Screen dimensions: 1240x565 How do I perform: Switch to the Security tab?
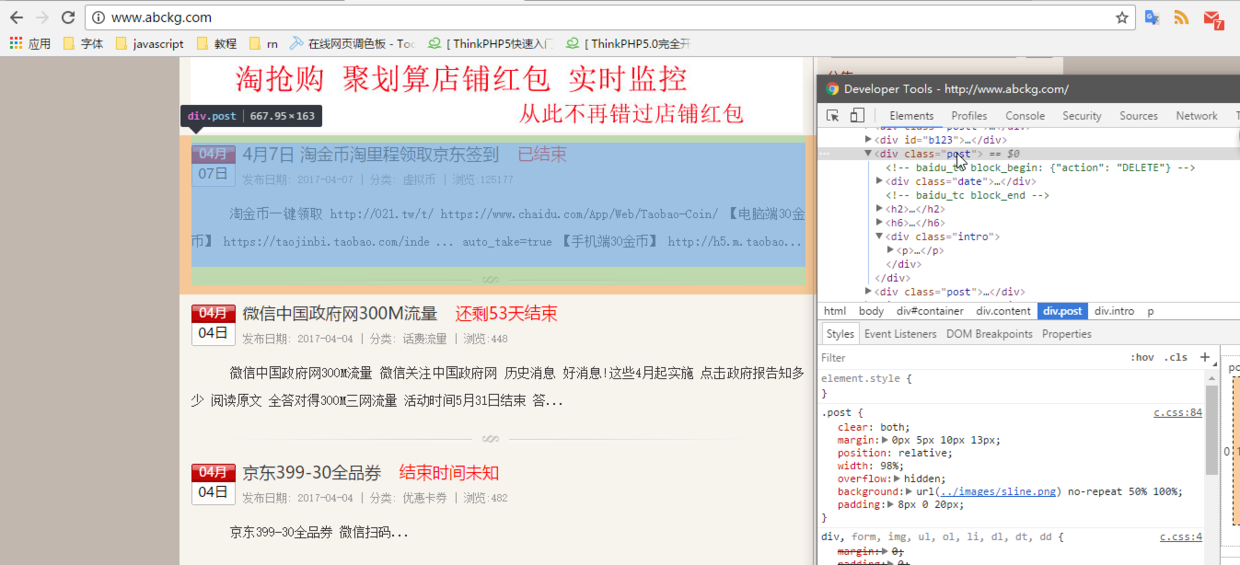pyautogui.click(x=1082, y=116)
